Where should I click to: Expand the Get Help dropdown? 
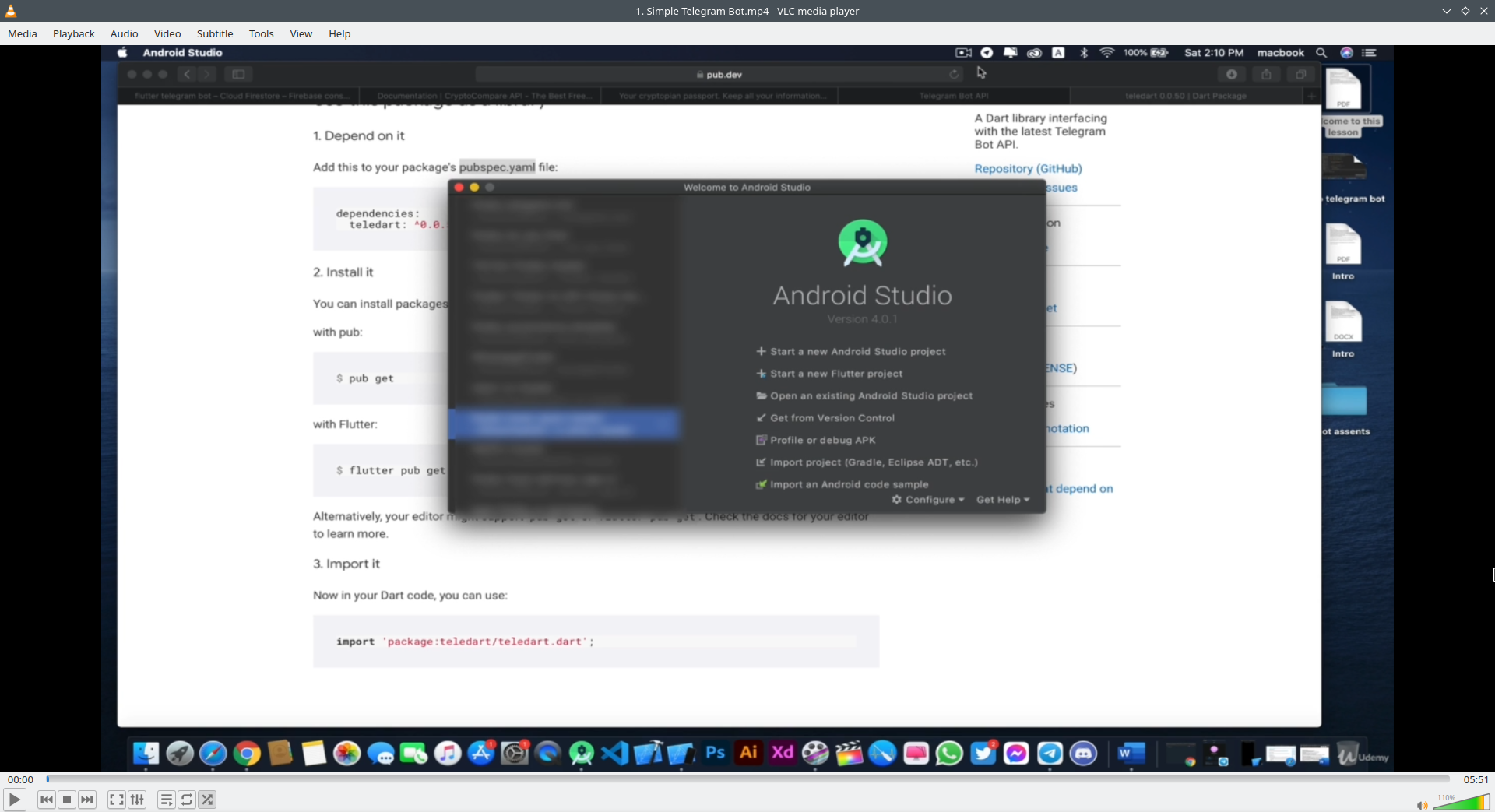1003,500
